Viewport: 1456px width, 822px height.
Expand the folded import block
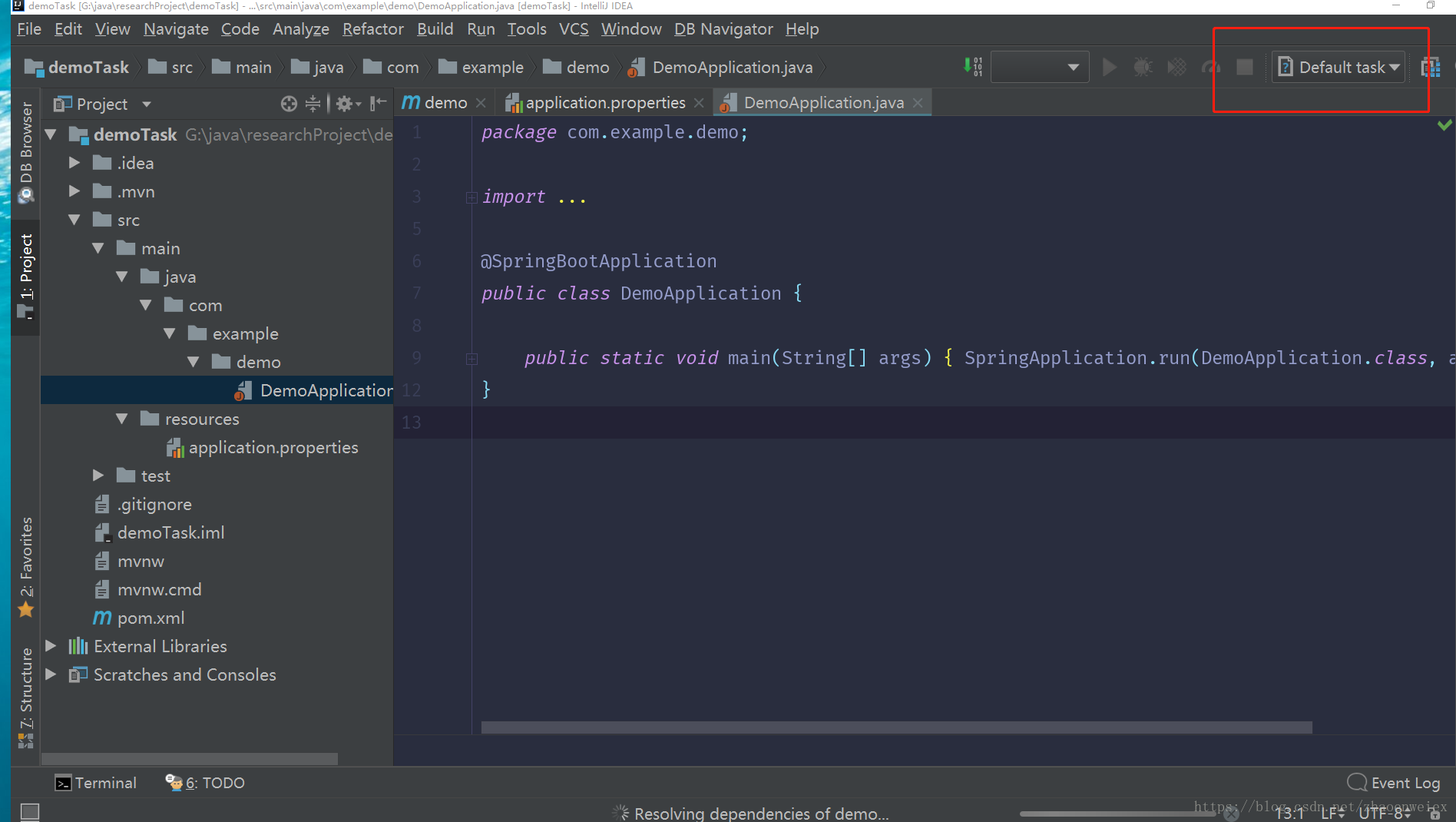(x=472, y=197)
